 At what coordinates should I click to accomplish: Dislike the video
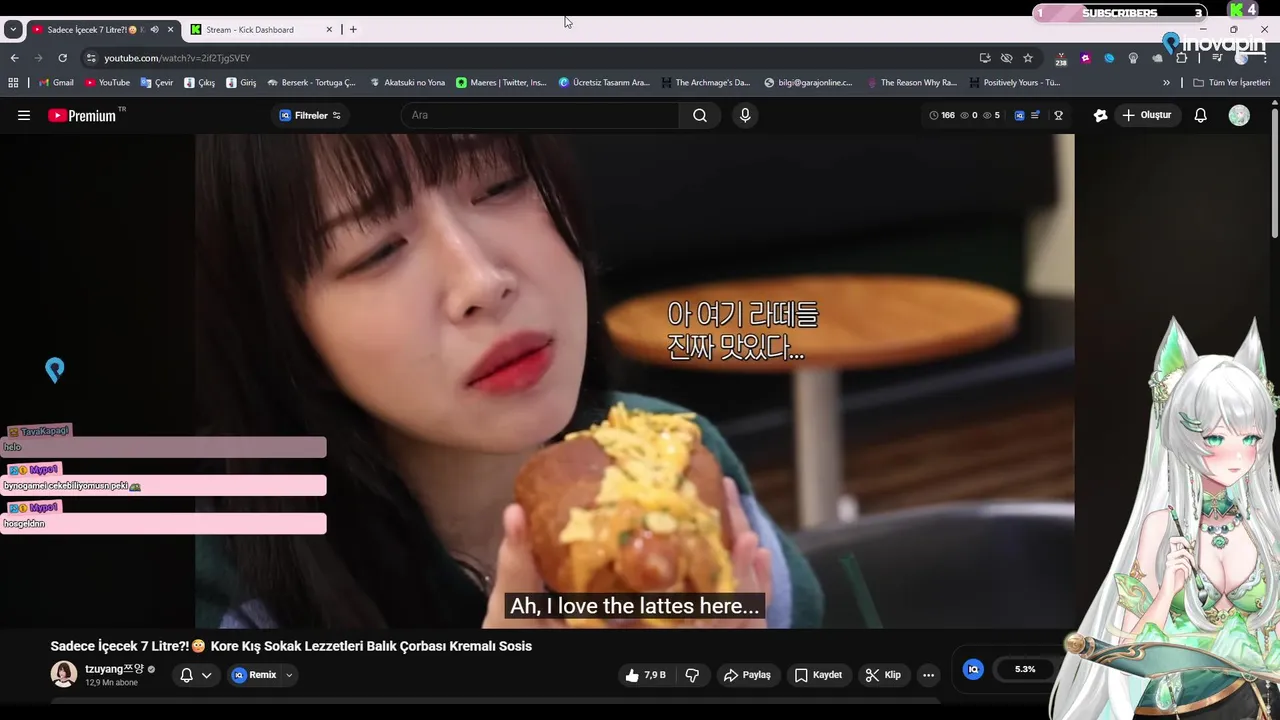click(692, 675)
